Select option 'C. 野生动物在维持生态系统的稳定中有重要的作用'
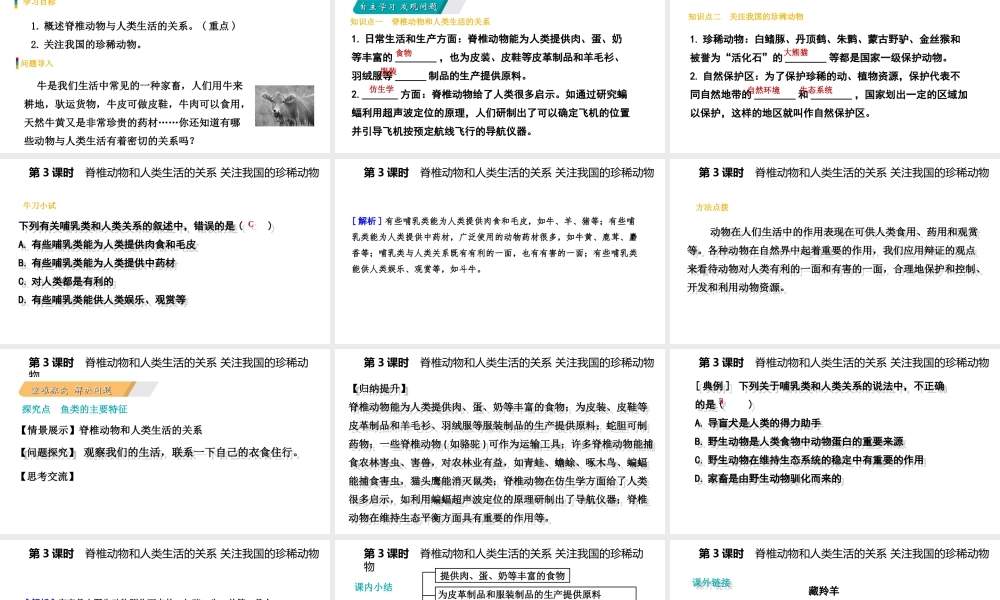The width and height of the screenshot is (1000, 600). click(809, 460)
